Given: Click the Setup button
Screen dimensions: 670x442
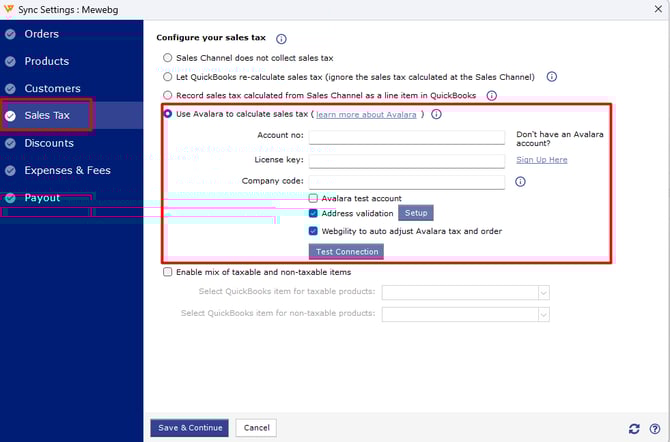Looking at the screenshot, I should [x=416, y=213].
